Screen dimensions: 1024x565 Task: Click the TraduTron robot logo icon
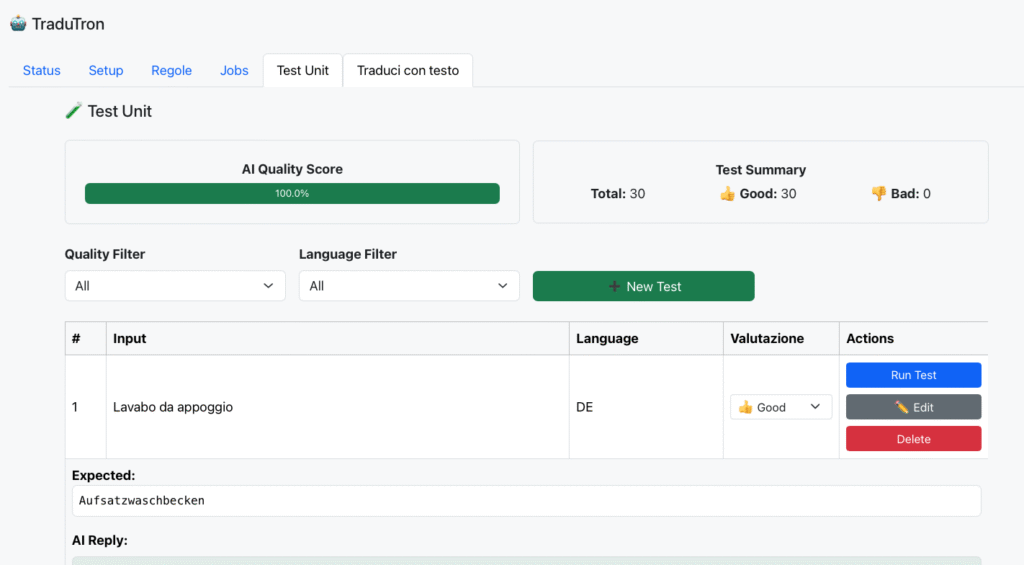pyautogui.click(x=18, y=23)
